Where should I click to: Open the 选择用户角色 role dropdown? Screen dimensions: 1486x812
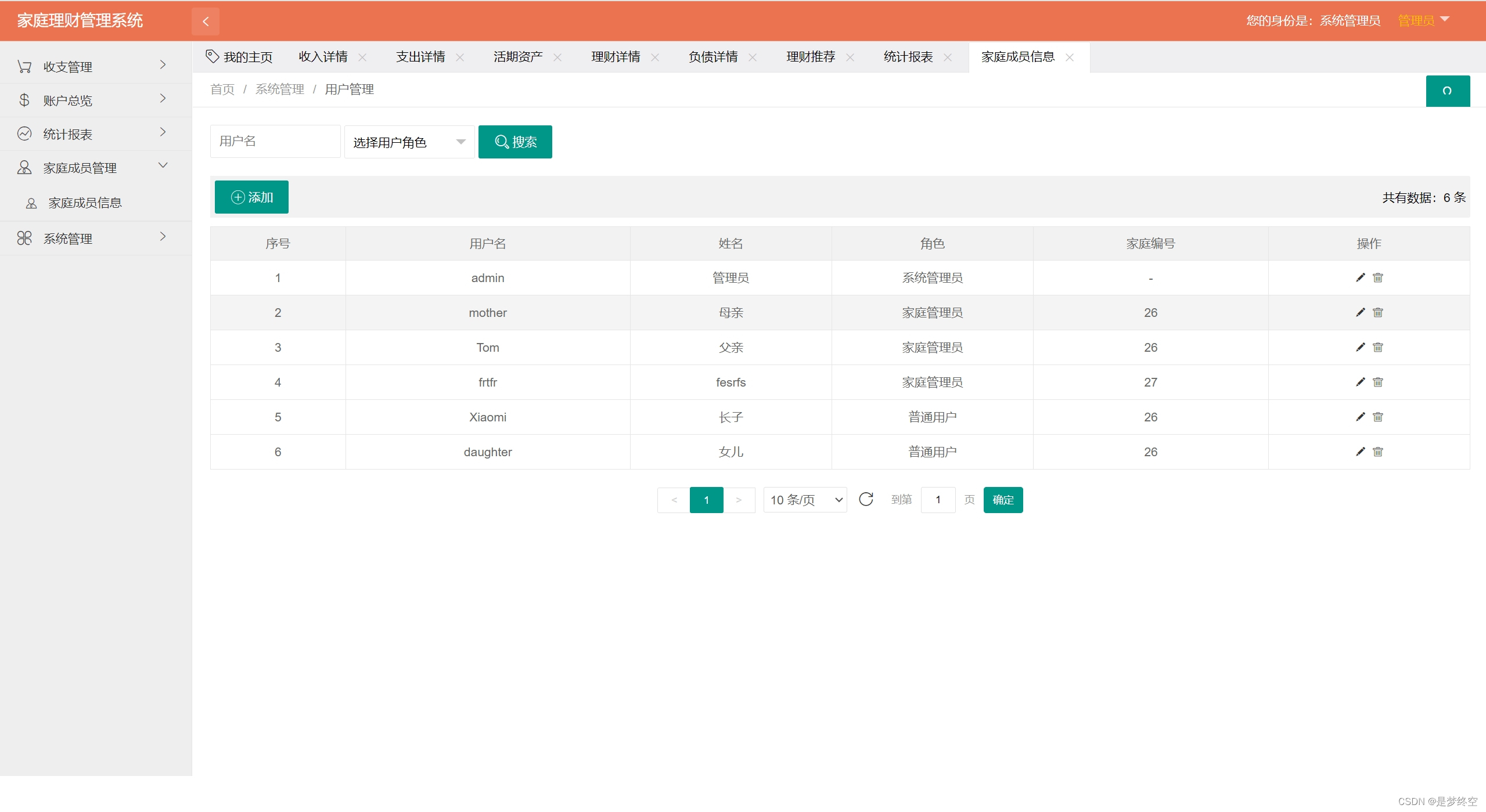point(408,141)
